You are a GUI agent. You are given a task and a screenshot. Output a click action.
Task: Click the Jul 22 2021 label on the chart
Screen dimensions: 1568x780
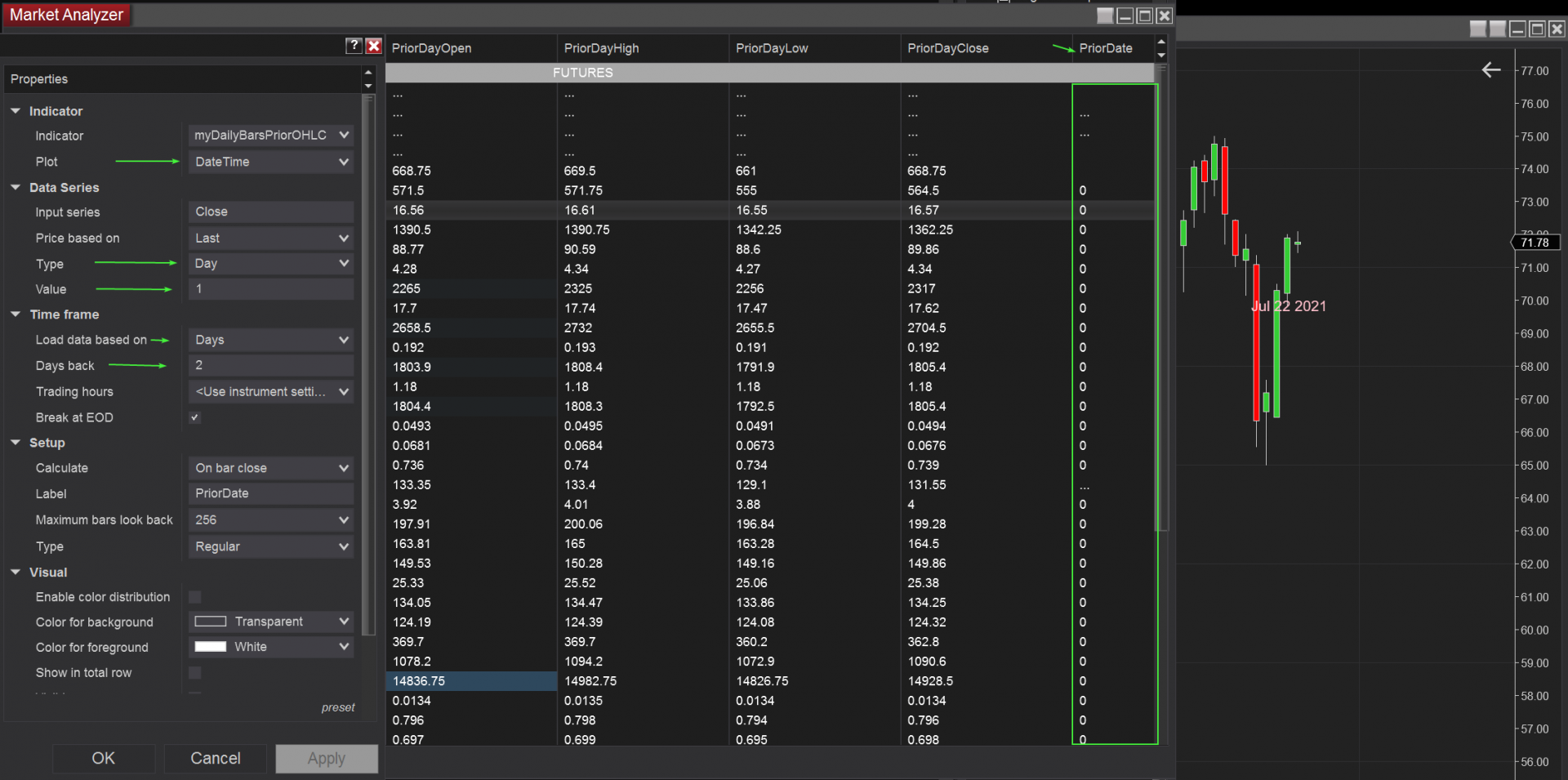point(1289,306)
